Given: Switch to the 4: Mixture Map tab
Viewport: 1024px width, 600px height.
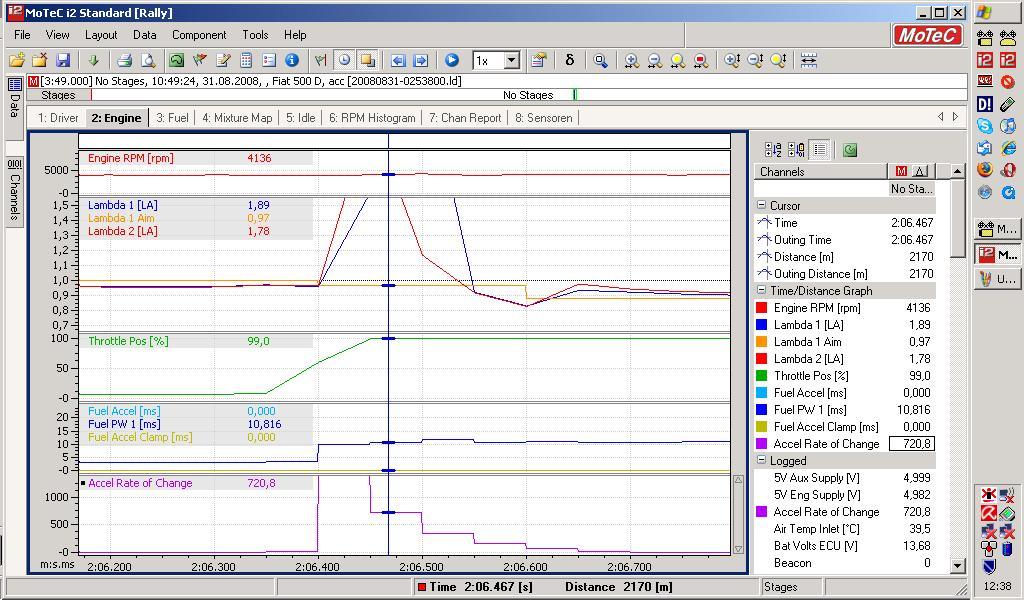Looking at the screenshot, I should coord(237,118).
